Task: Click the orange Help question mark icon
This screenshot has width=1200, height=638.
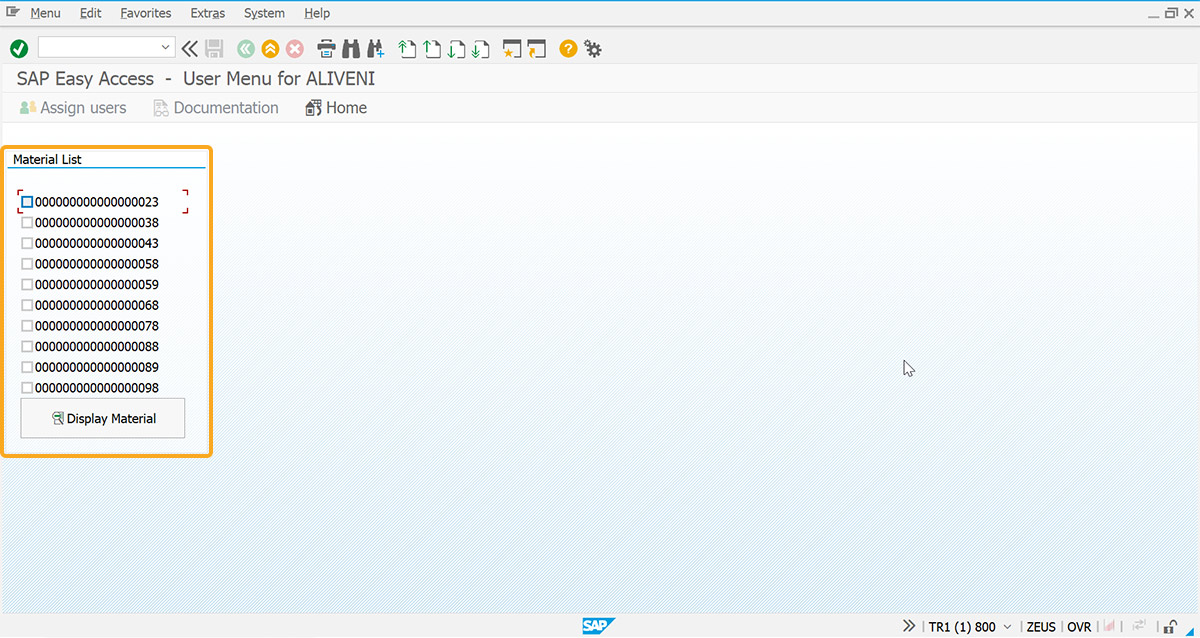Action: coord(568,48)
